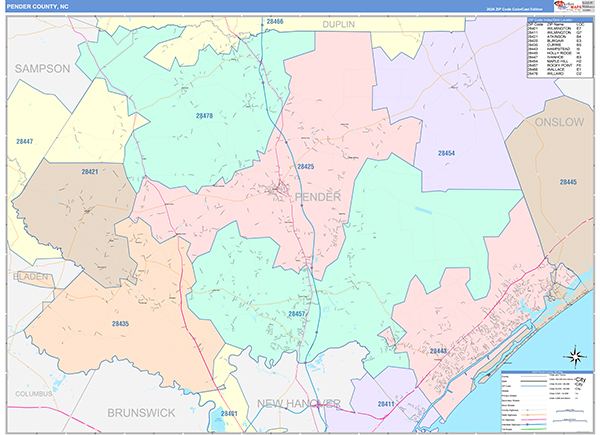Click the PENDER county label

[x=318, y=197]
